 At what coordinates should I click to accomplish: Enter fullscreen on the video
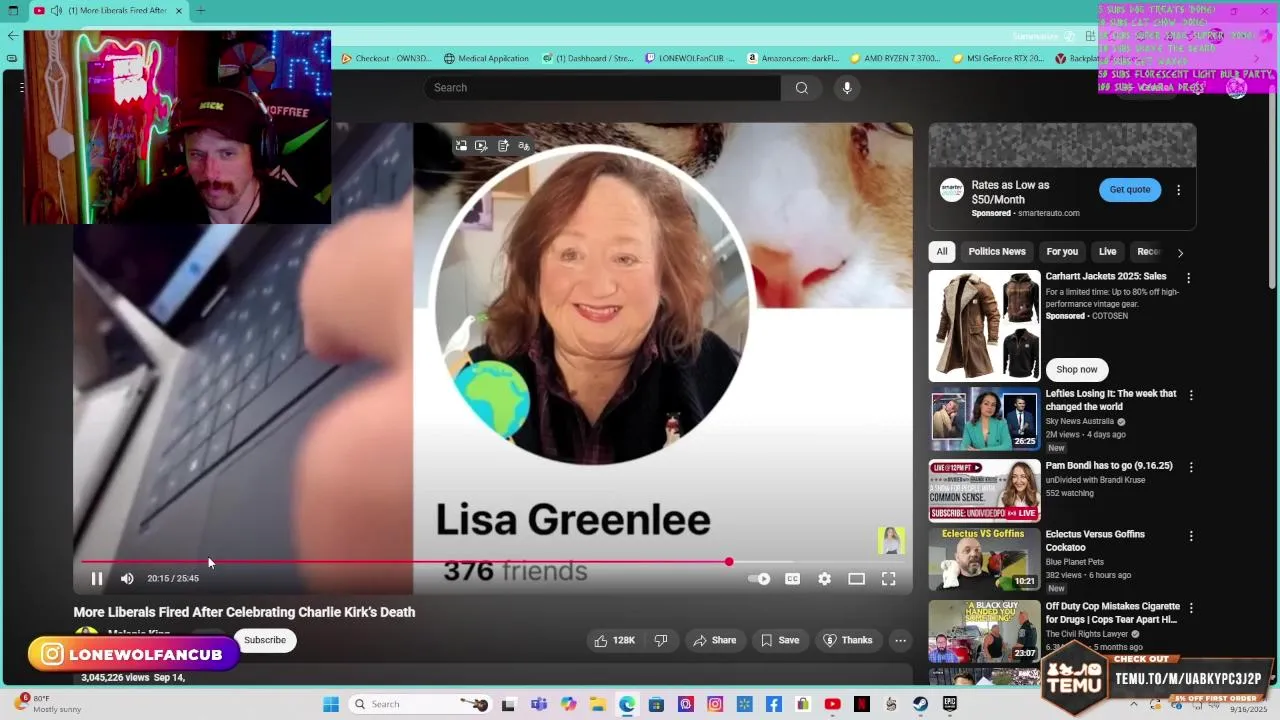pyautogui.click(x=888, y=578)
